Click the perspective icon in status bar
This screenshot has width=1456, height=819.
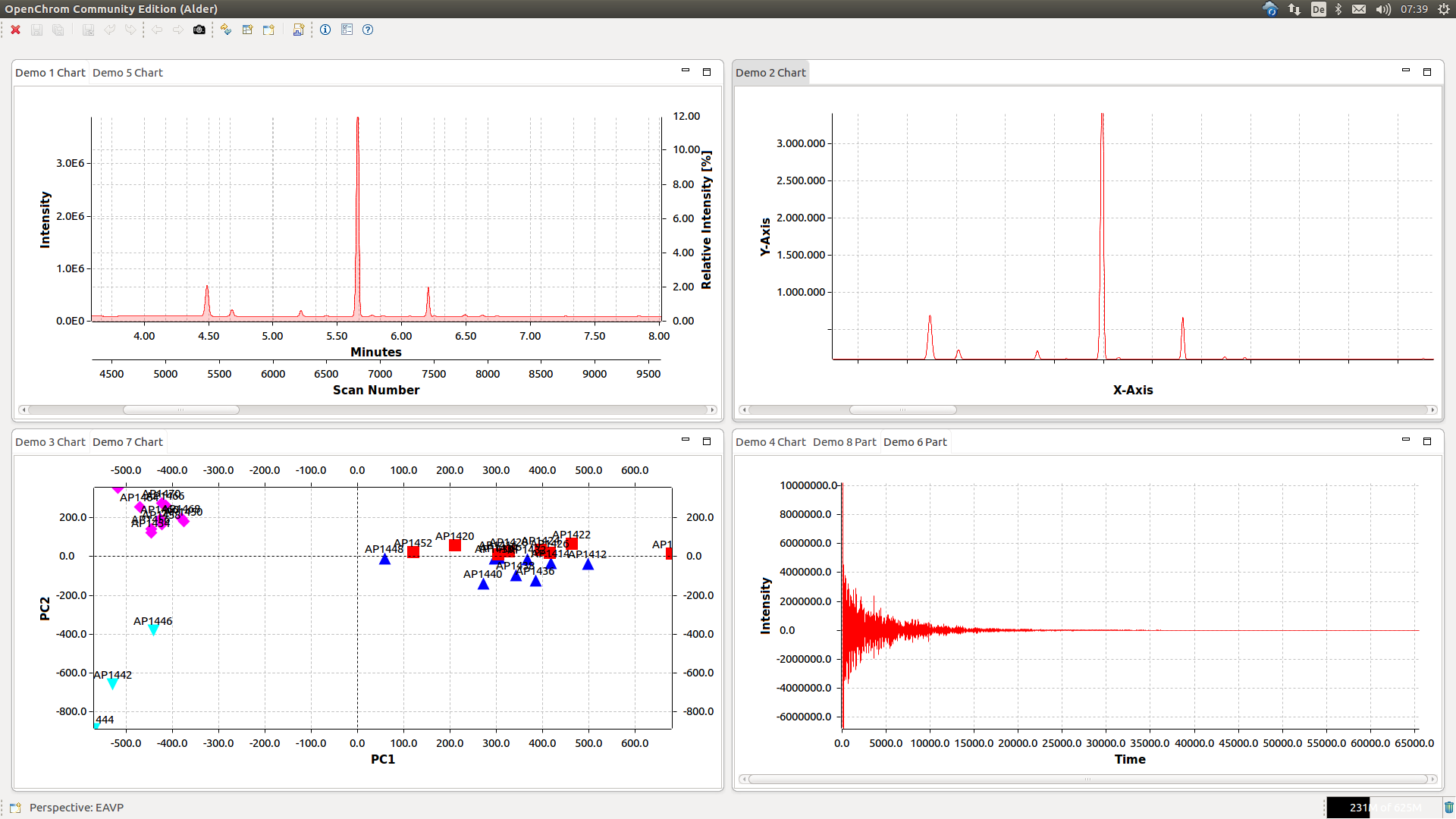pos(15,808)
